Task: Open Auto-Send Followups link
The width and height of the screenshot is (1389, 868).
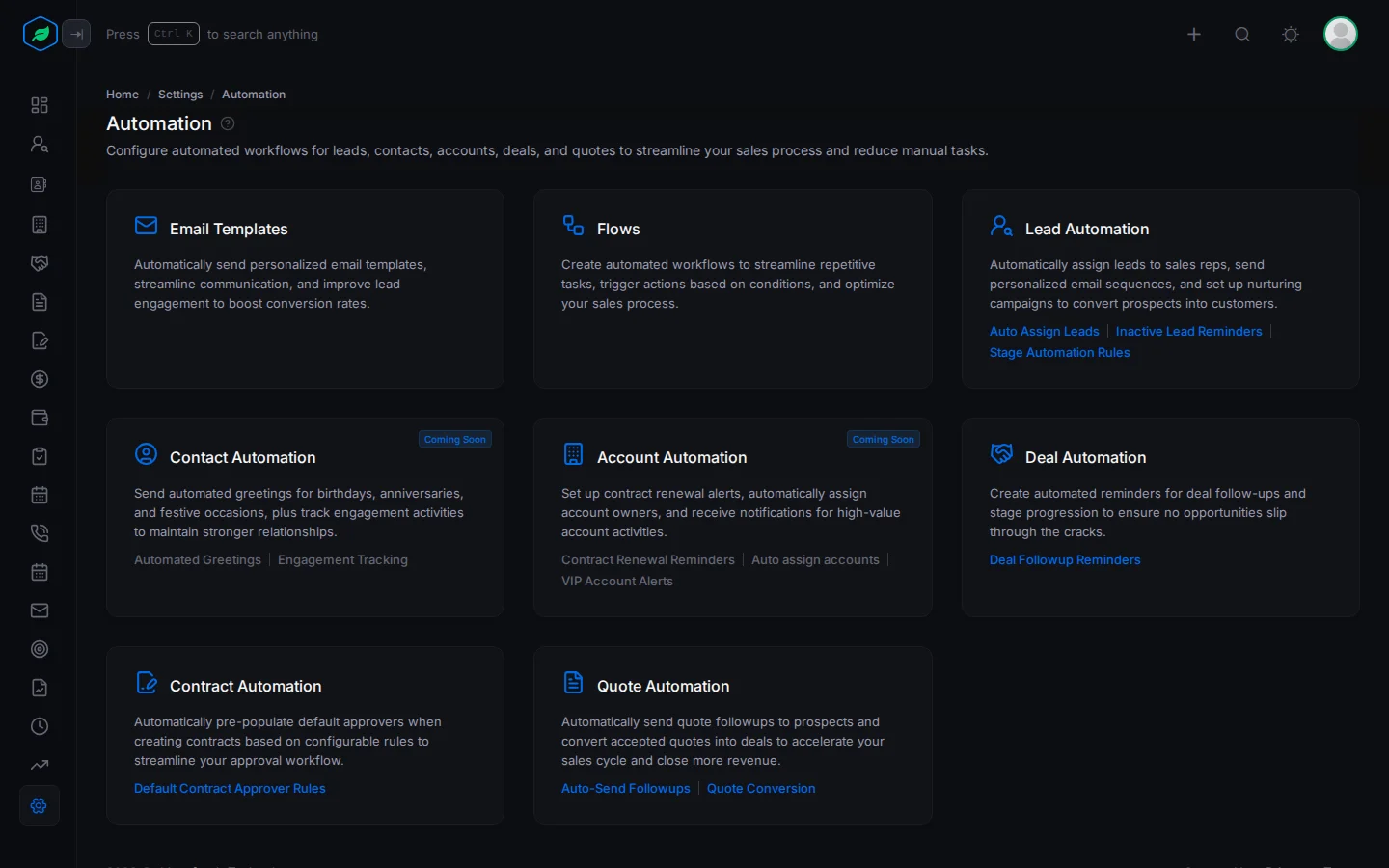Action: click(626, 788)
